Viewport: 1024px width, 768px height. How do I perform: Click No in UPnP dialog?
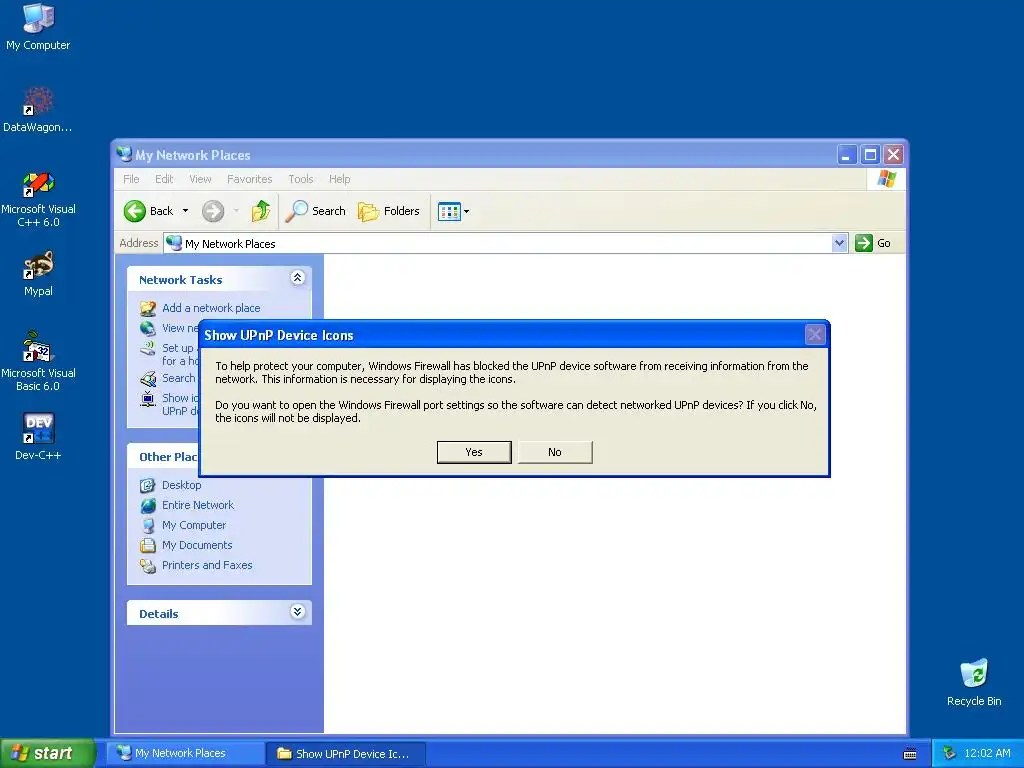[555, 452]
